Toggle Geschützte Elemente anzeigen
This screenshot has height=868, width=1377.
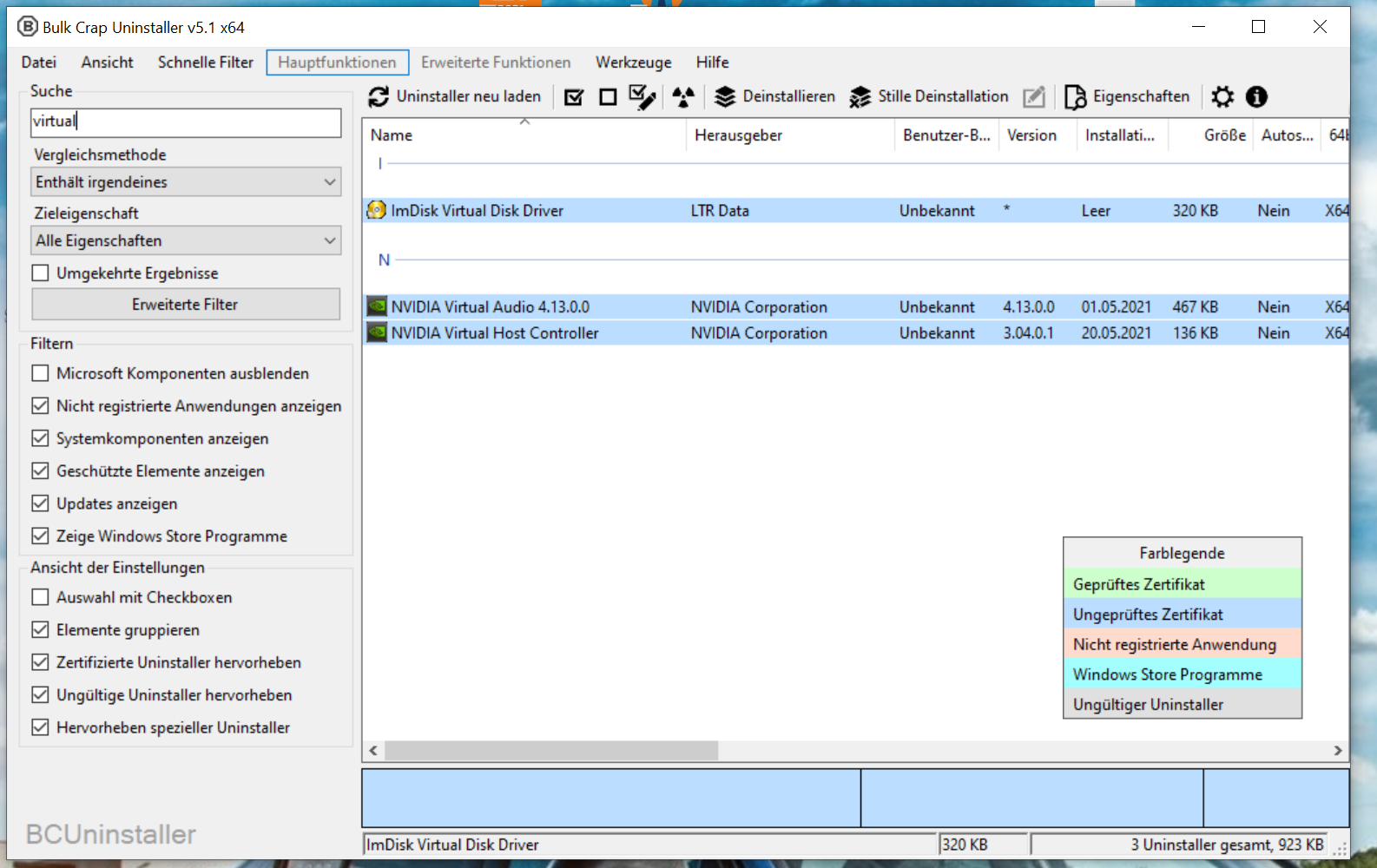pos(40,470)
